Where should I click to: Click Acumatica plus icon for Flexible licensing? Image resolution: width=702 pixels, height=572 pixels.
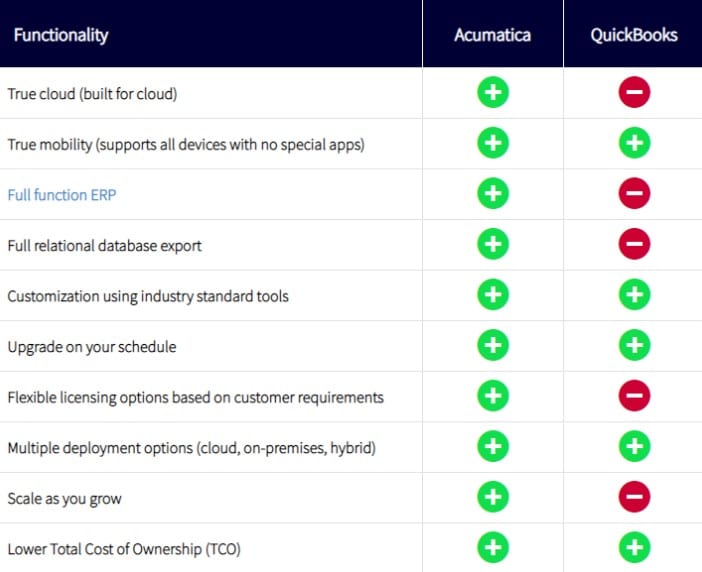tap(493, 396)
